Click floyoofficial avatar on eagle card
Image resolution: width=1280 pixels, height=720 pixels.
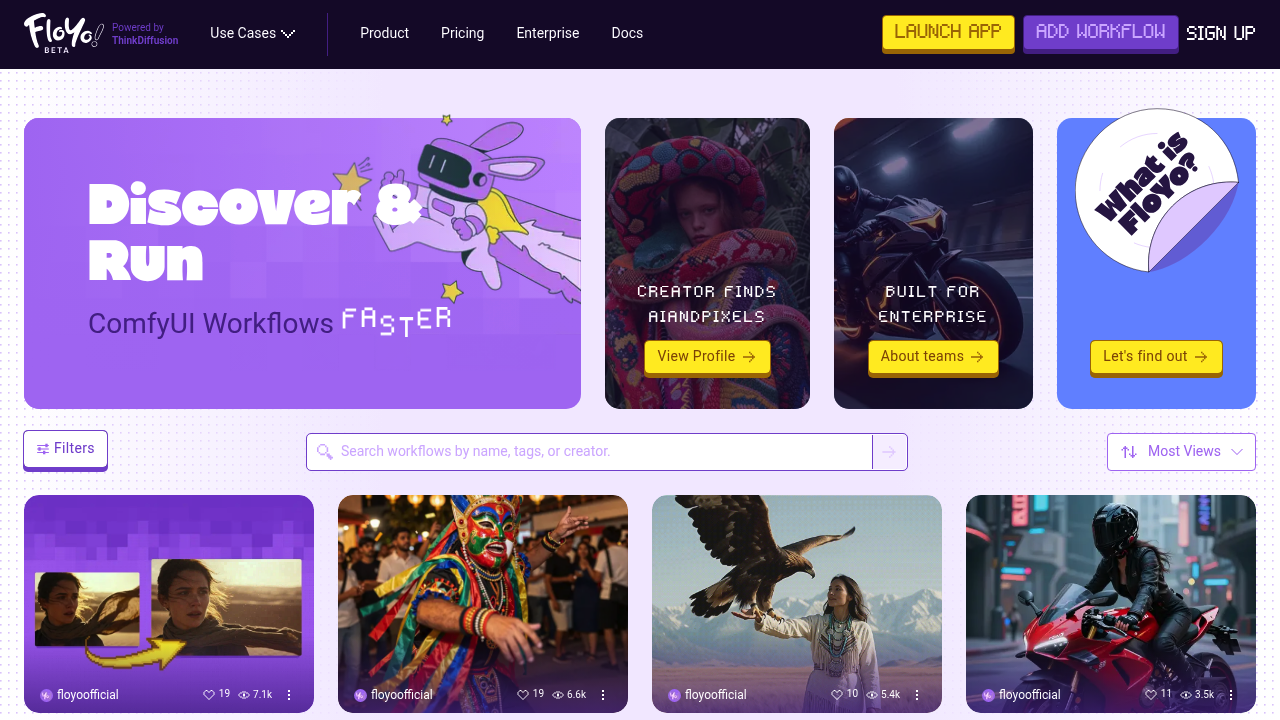click(674, 695)
